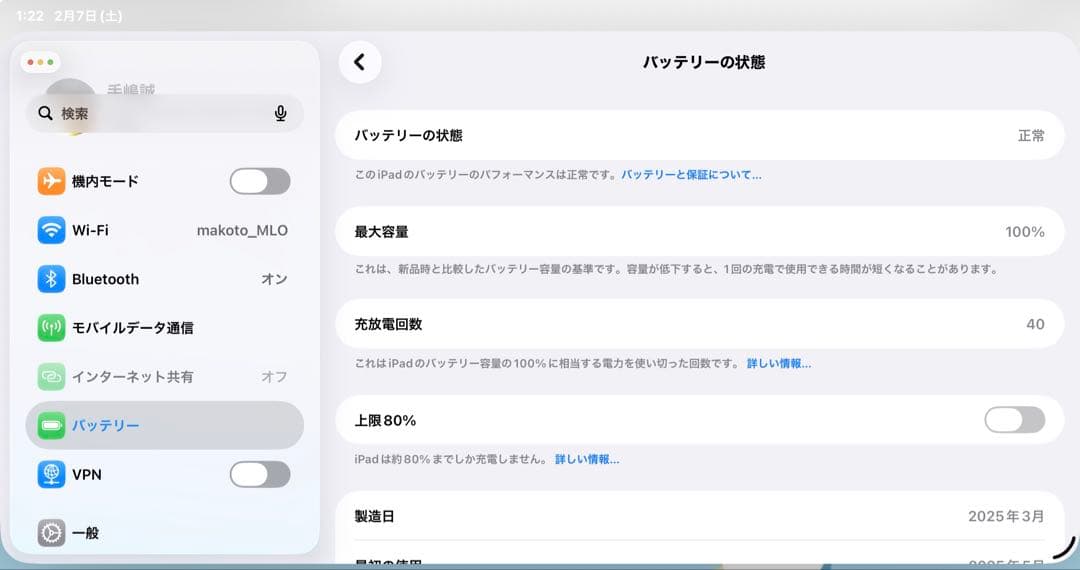The image size is (1080, 570).
Task: Click the 1:22 clock in status bar
Action: tap(30, 16)
